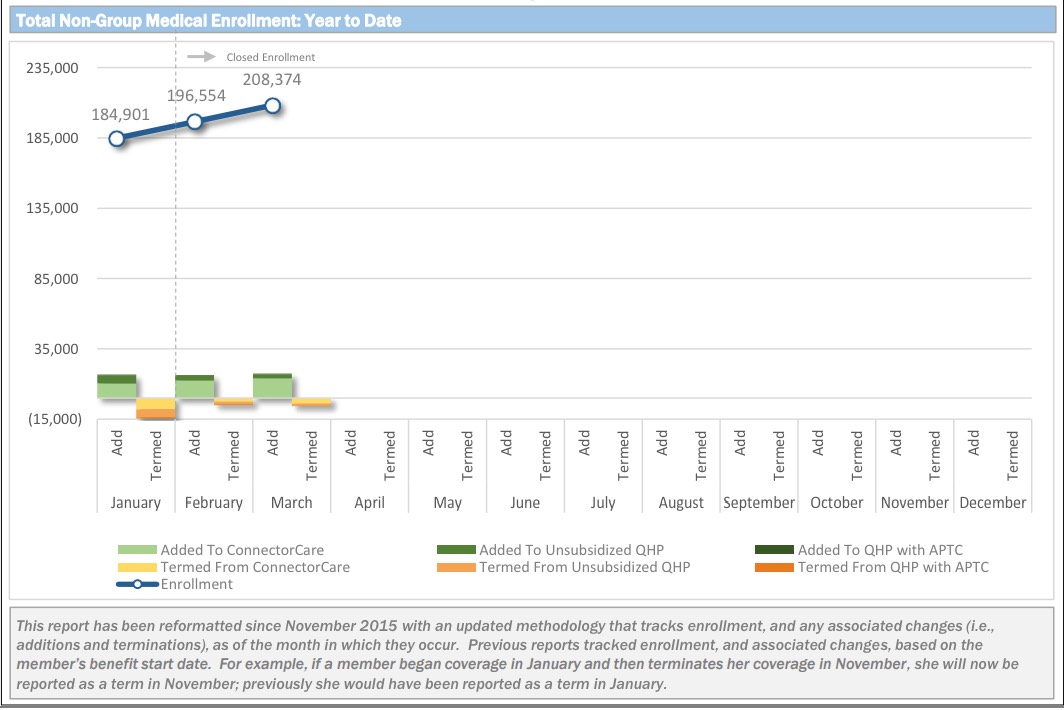
Task: Click the Termed label under April
Action: [x=390, y=456]
